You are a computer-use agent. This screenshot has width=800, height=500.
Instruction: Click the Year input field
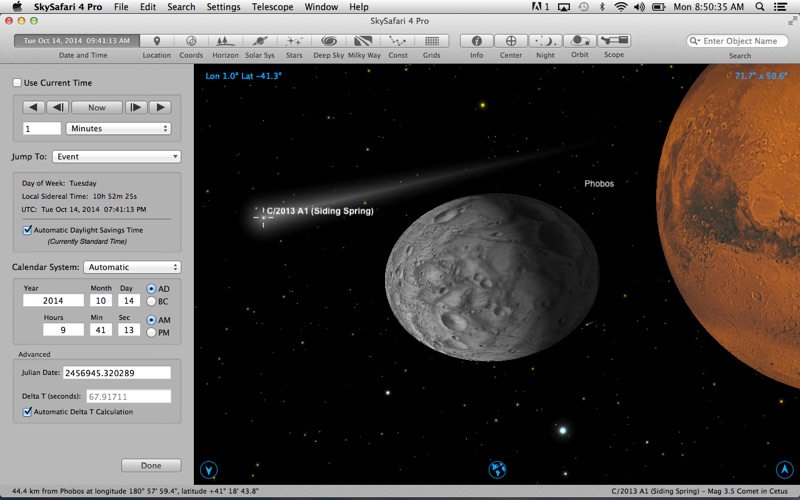click(x=53, y=301)
